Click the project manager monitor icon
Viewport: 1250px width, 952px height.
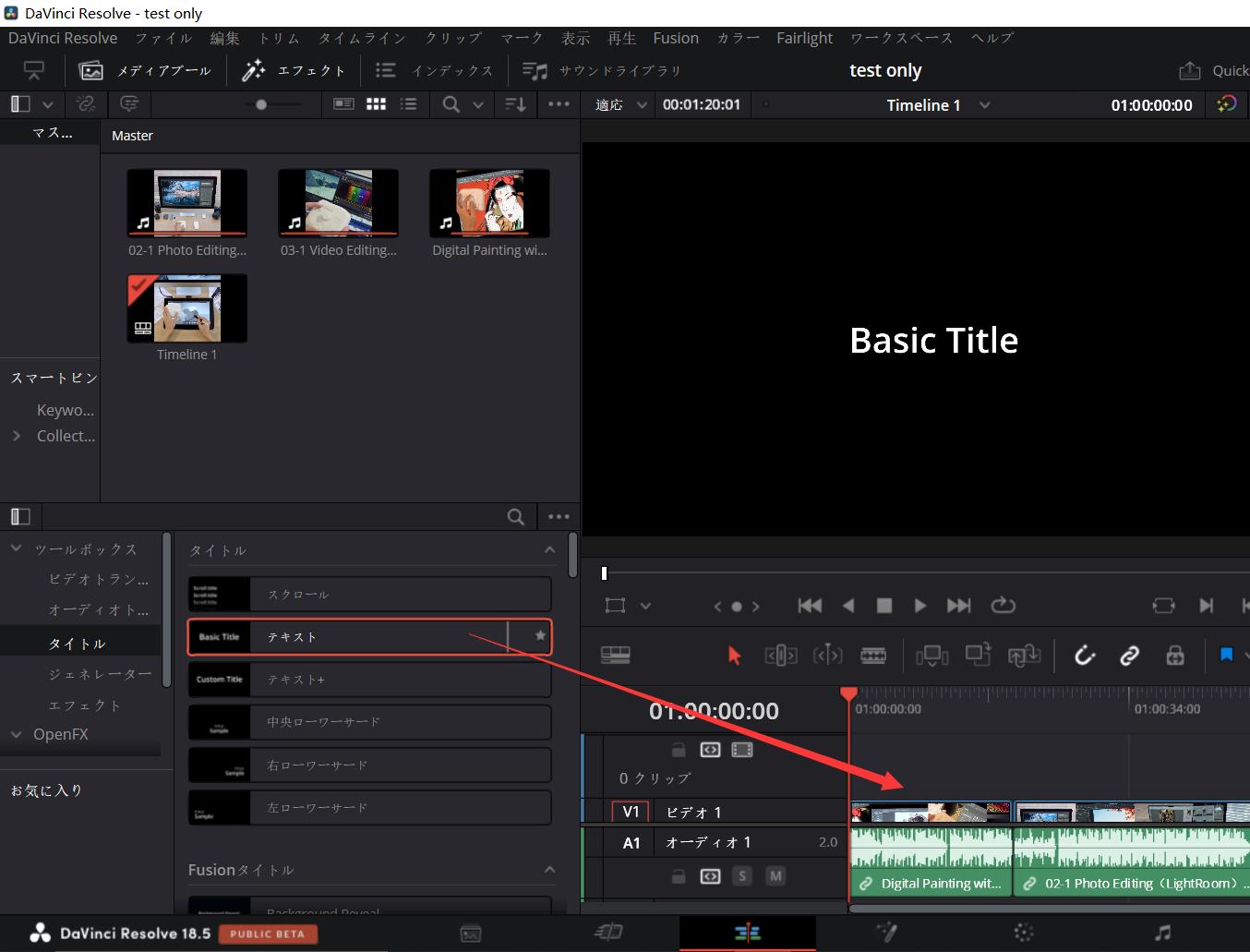tap(34, 70)
